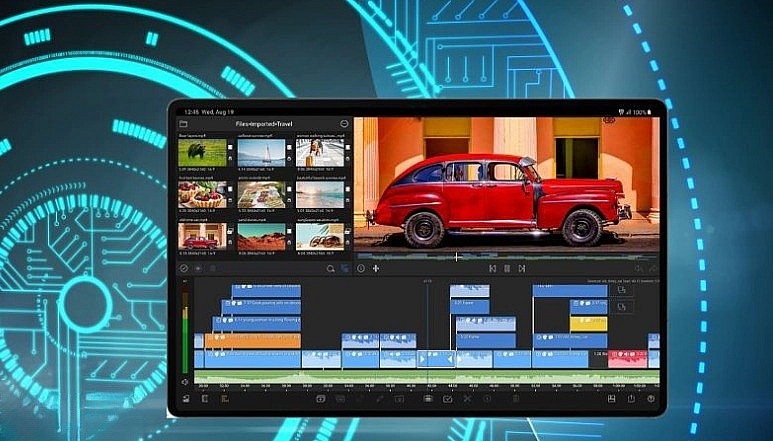Click the add clip plus icon
Screen dimensions: 773x441
click(376, 269)
